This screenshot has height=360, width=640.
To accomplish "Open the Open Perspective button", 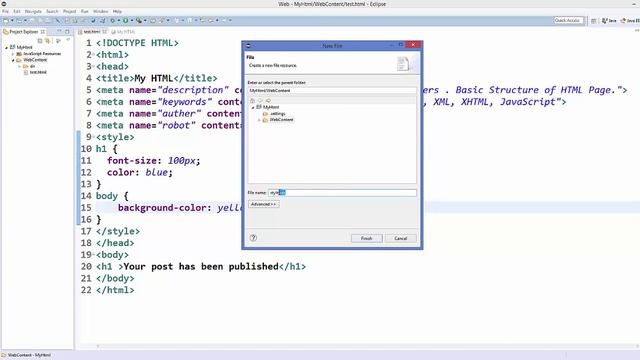I will [593, 20].
